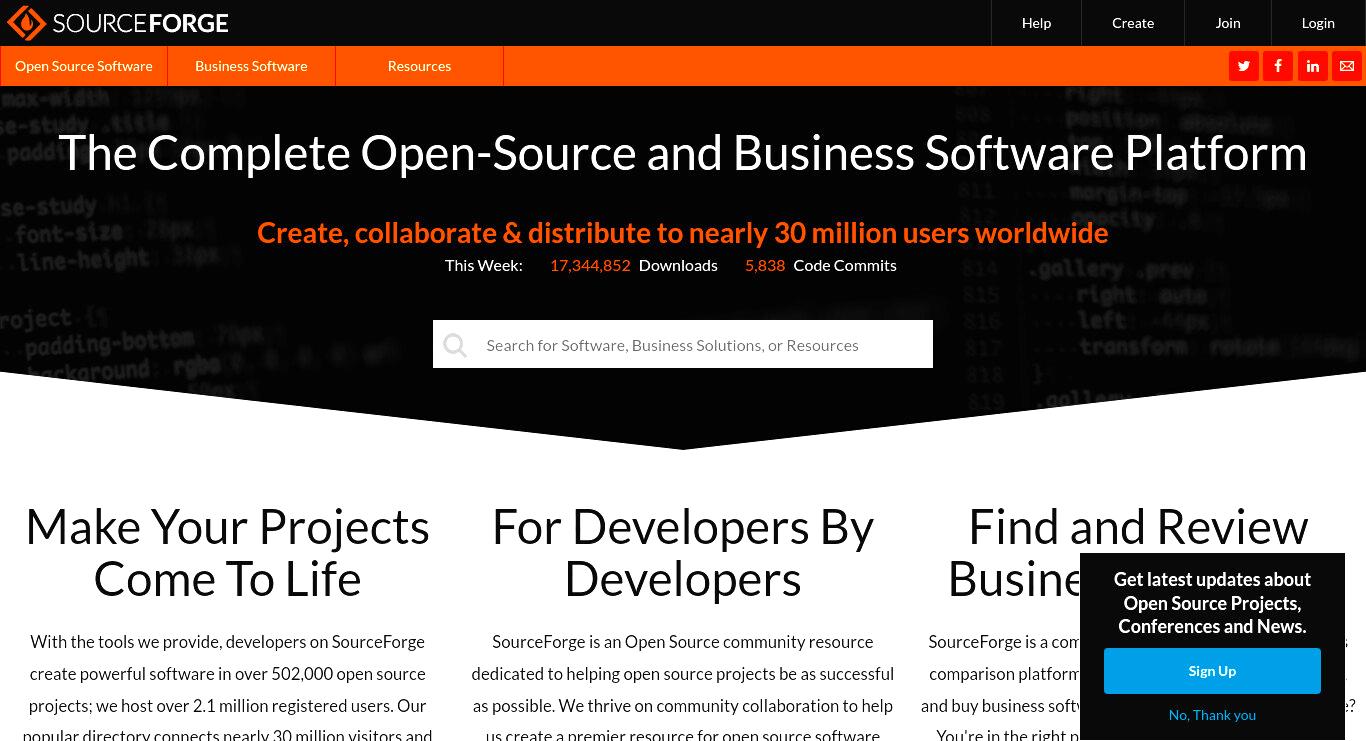Click the For Developers By Developers heading
The image size is (1366, 741).
coord(683,553)
